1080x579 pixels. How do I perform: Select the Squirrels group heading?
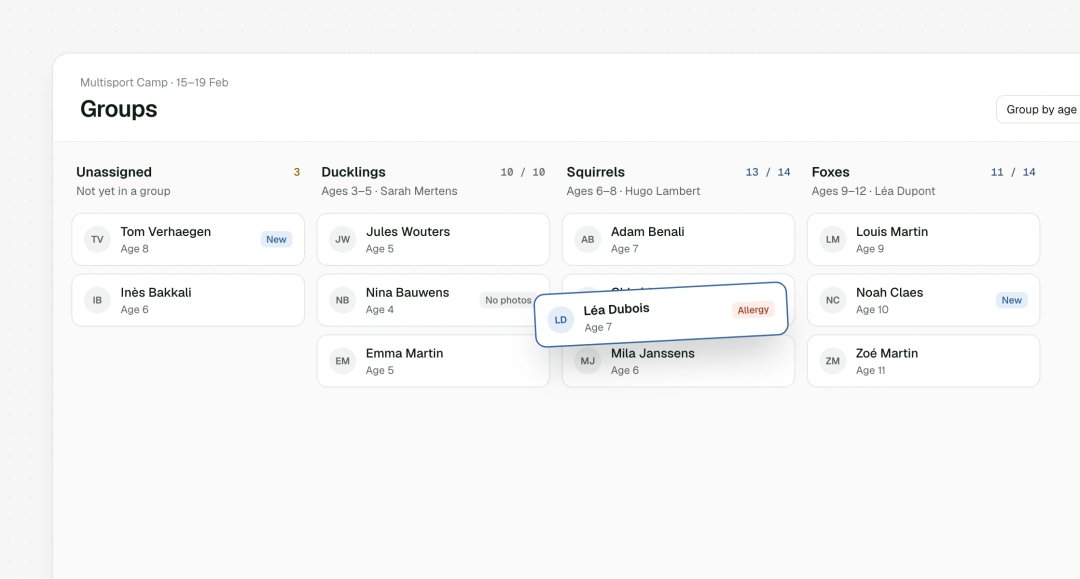596,172
